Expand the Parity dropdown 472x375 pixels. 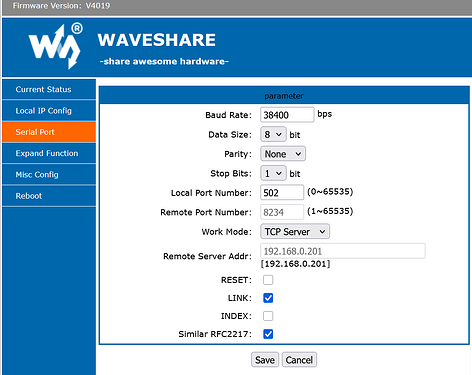(283, 154)
